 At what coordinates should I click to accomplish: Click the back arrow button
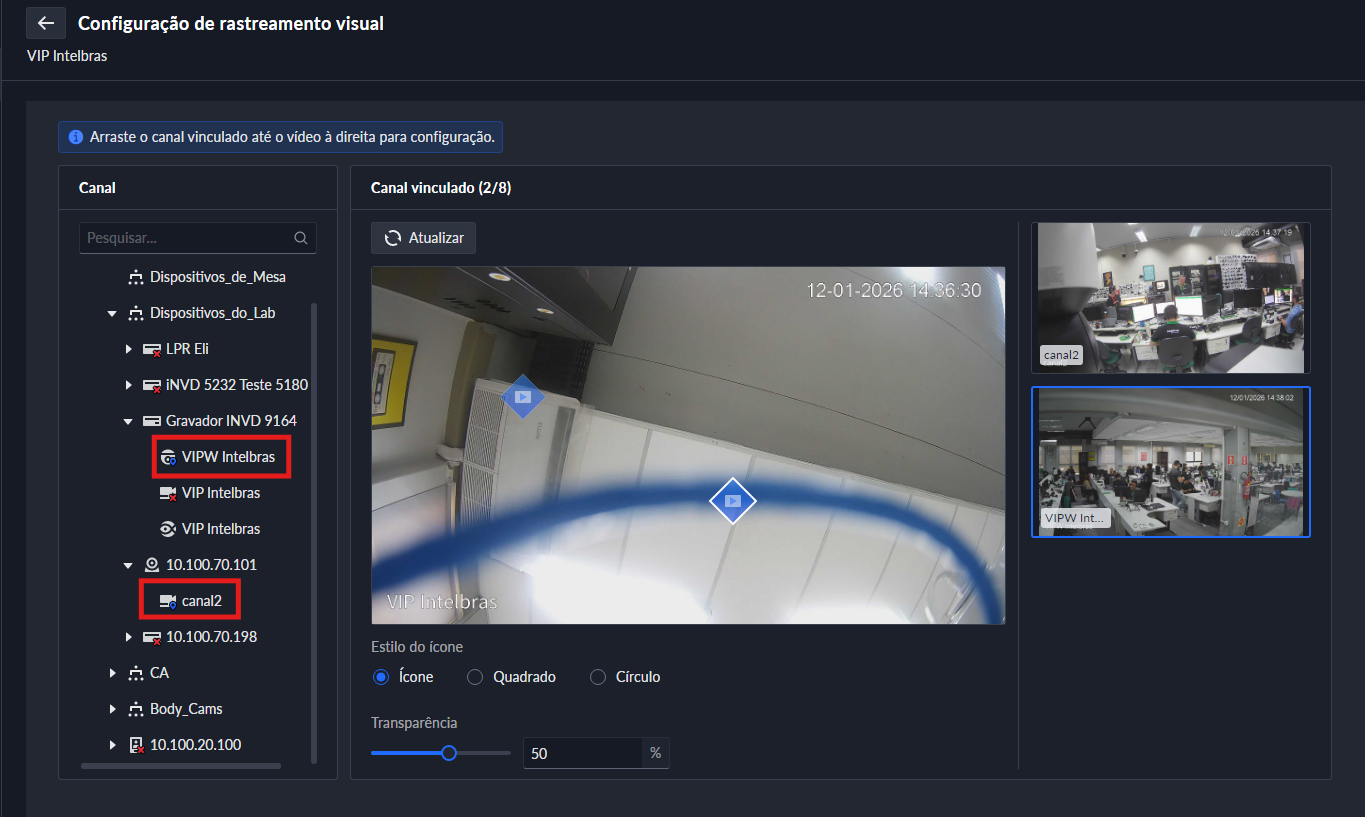(x=45, y=23)
